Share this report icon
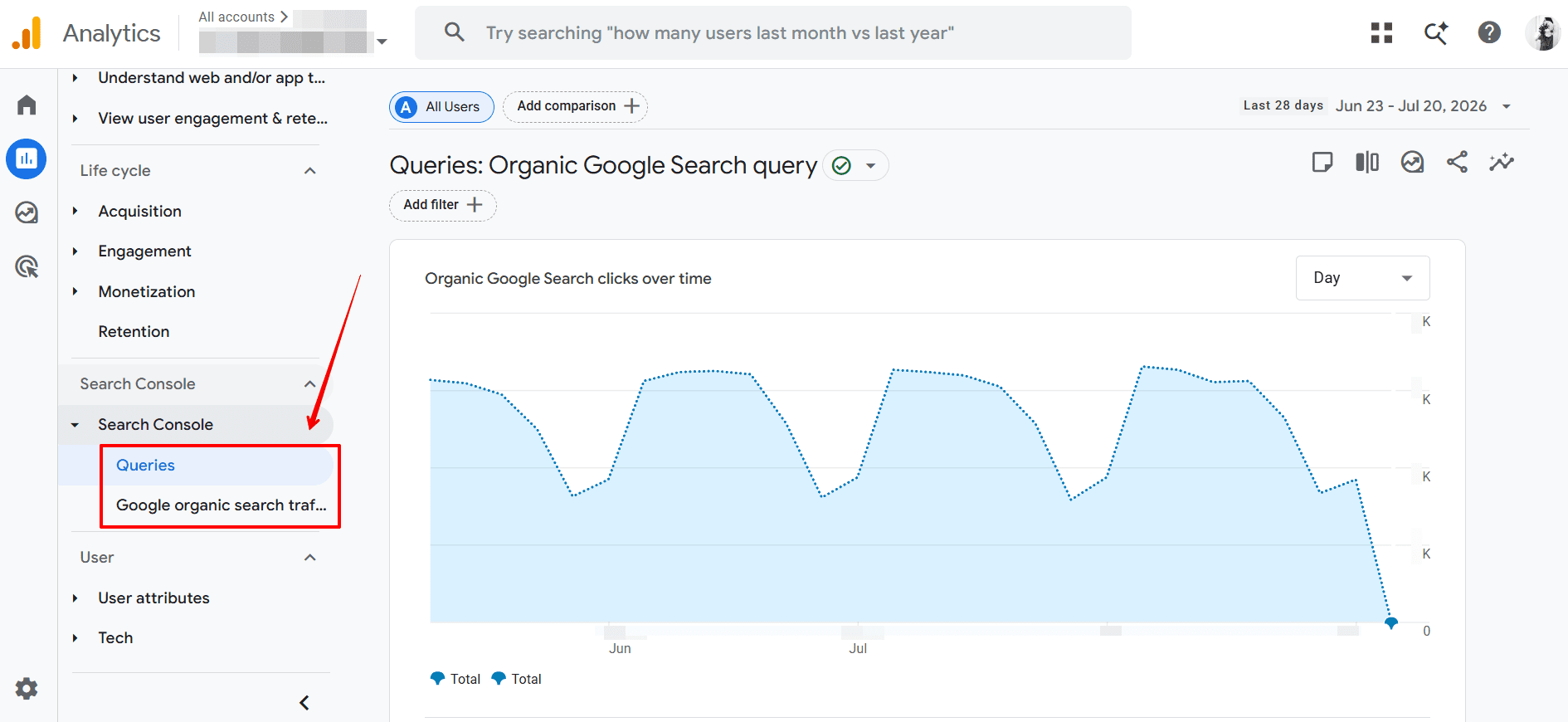 pos(1457,162)
